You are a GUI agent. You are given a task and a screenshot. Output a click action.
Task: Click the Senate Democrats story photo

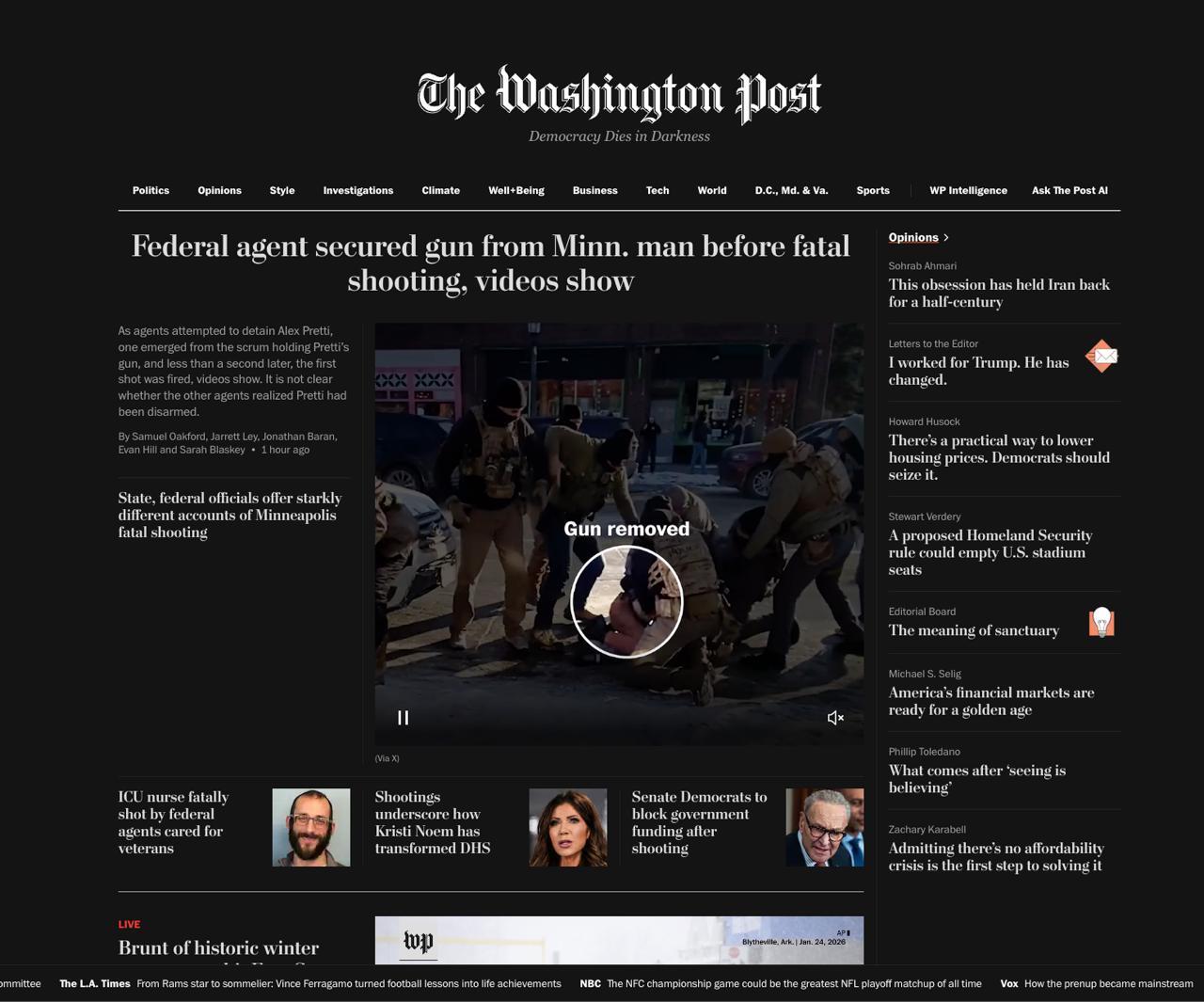pos(825,827)
